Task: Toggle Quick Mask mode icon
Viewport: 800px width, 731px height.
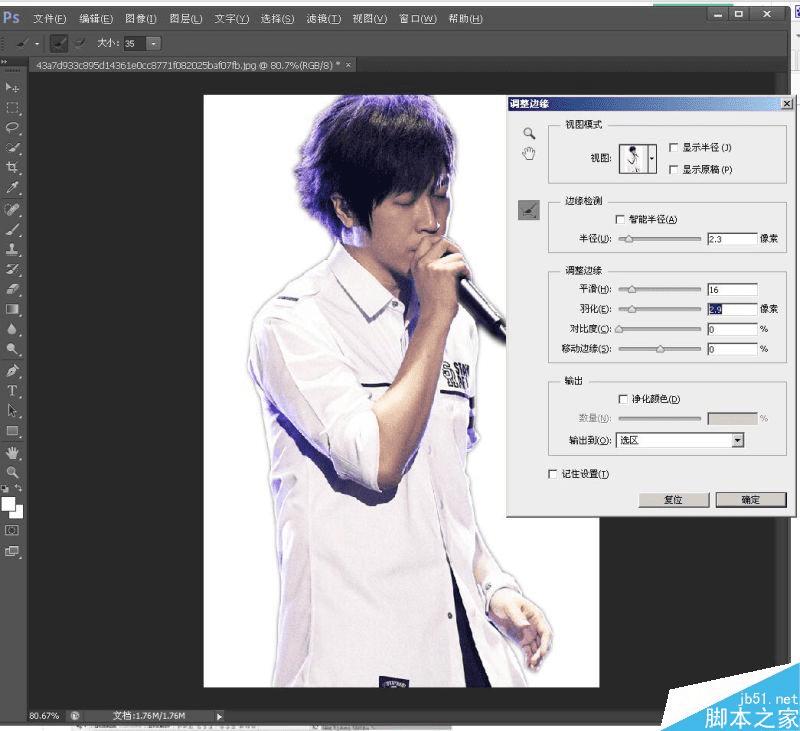Action: click(11, 531)
